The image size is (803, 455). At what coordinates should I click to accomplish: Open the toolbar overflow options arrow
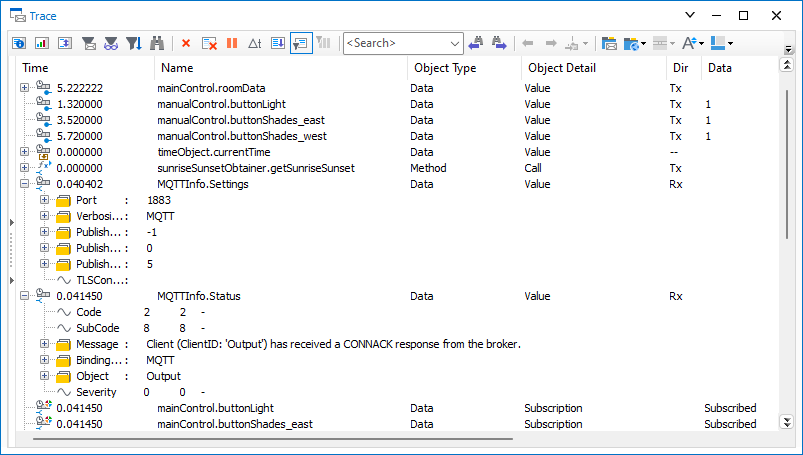(x=789, y=50)
